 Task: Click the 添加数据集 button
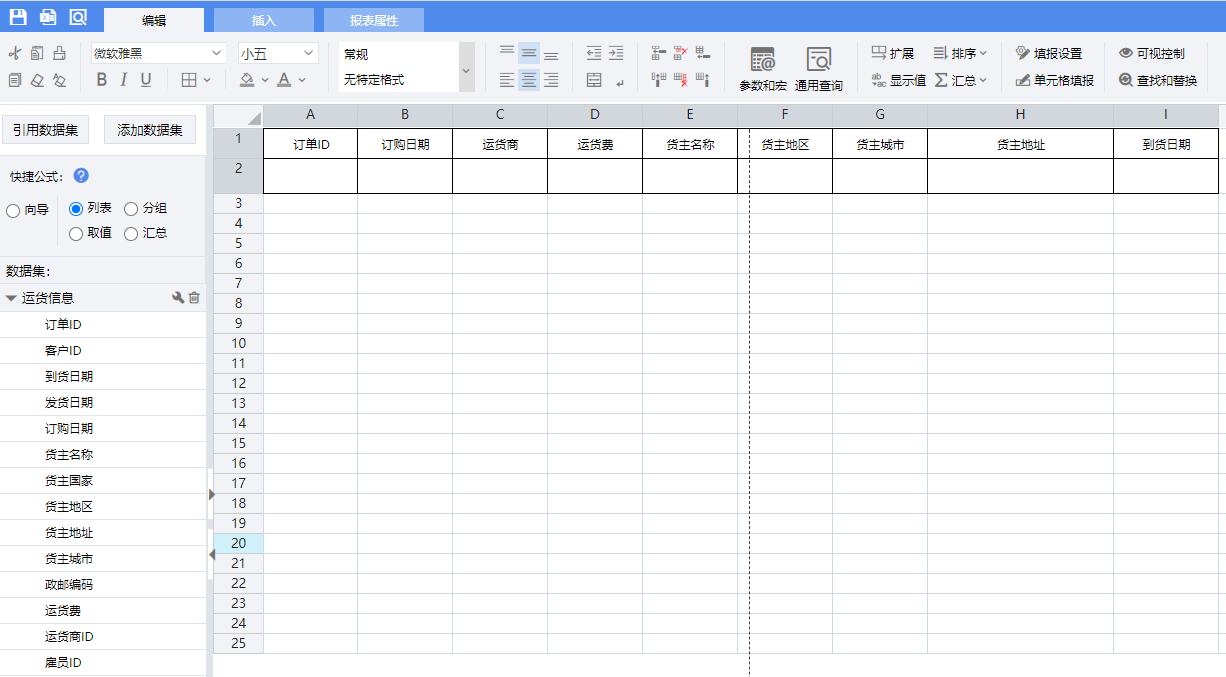[x=150, y=130]
